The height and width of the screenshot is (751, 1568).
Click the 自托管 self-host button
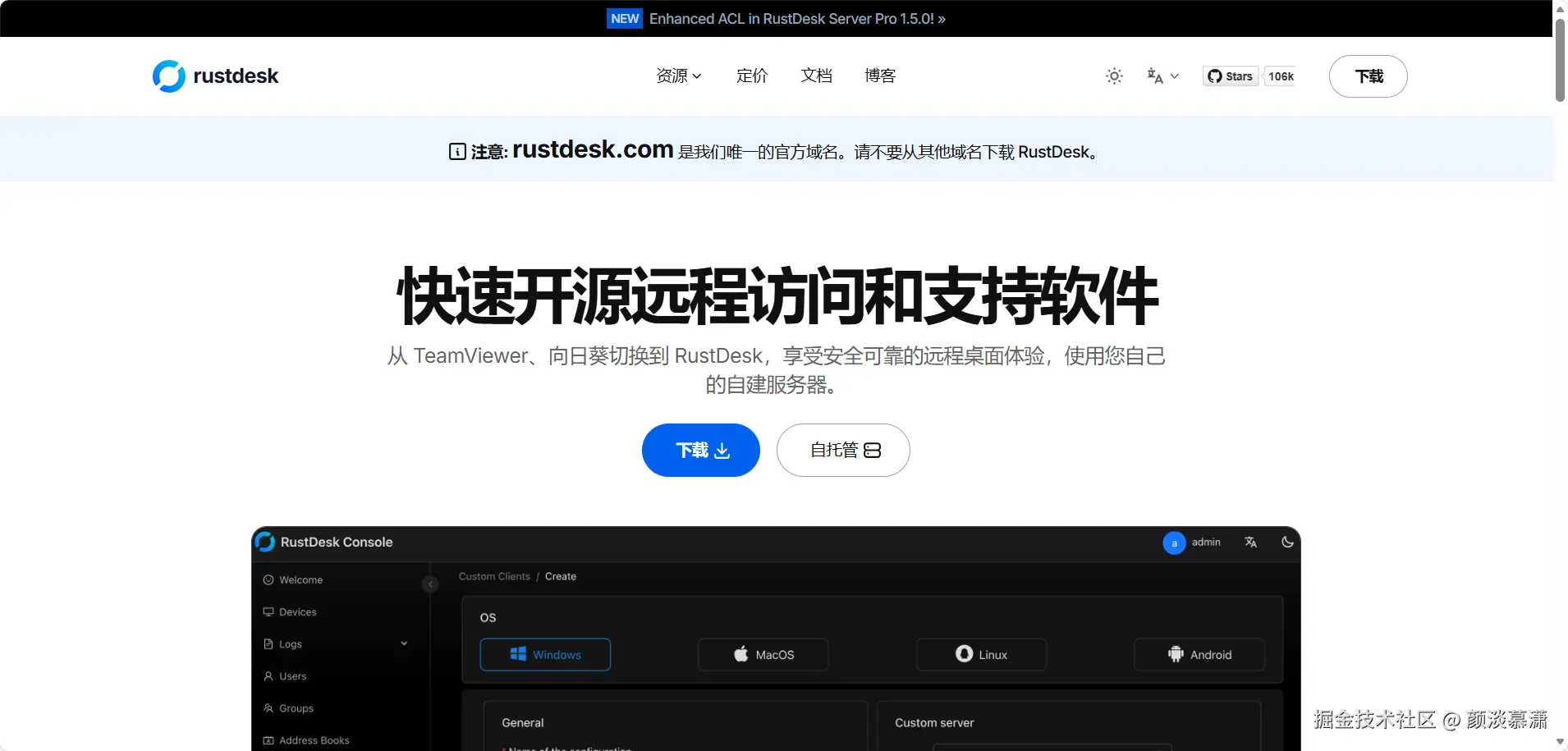click(x=843, y=450)
